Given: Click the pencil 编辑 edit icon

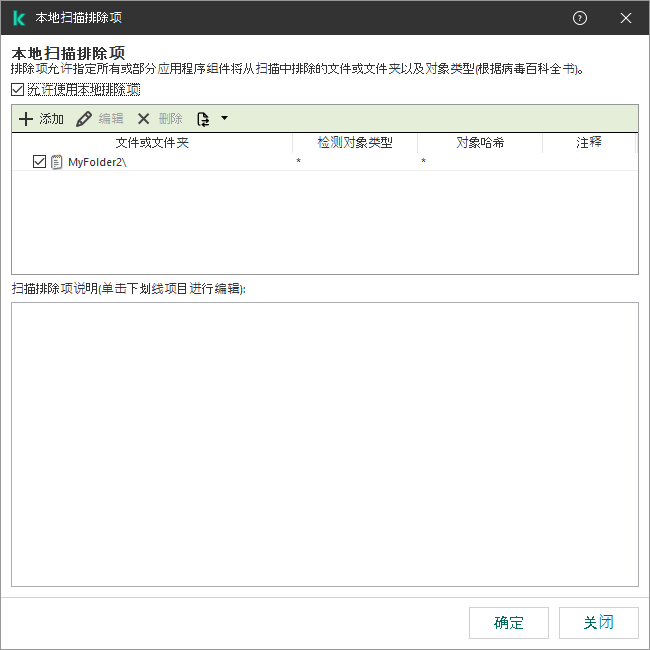Looking at the screenshot, I should [84, 119].
